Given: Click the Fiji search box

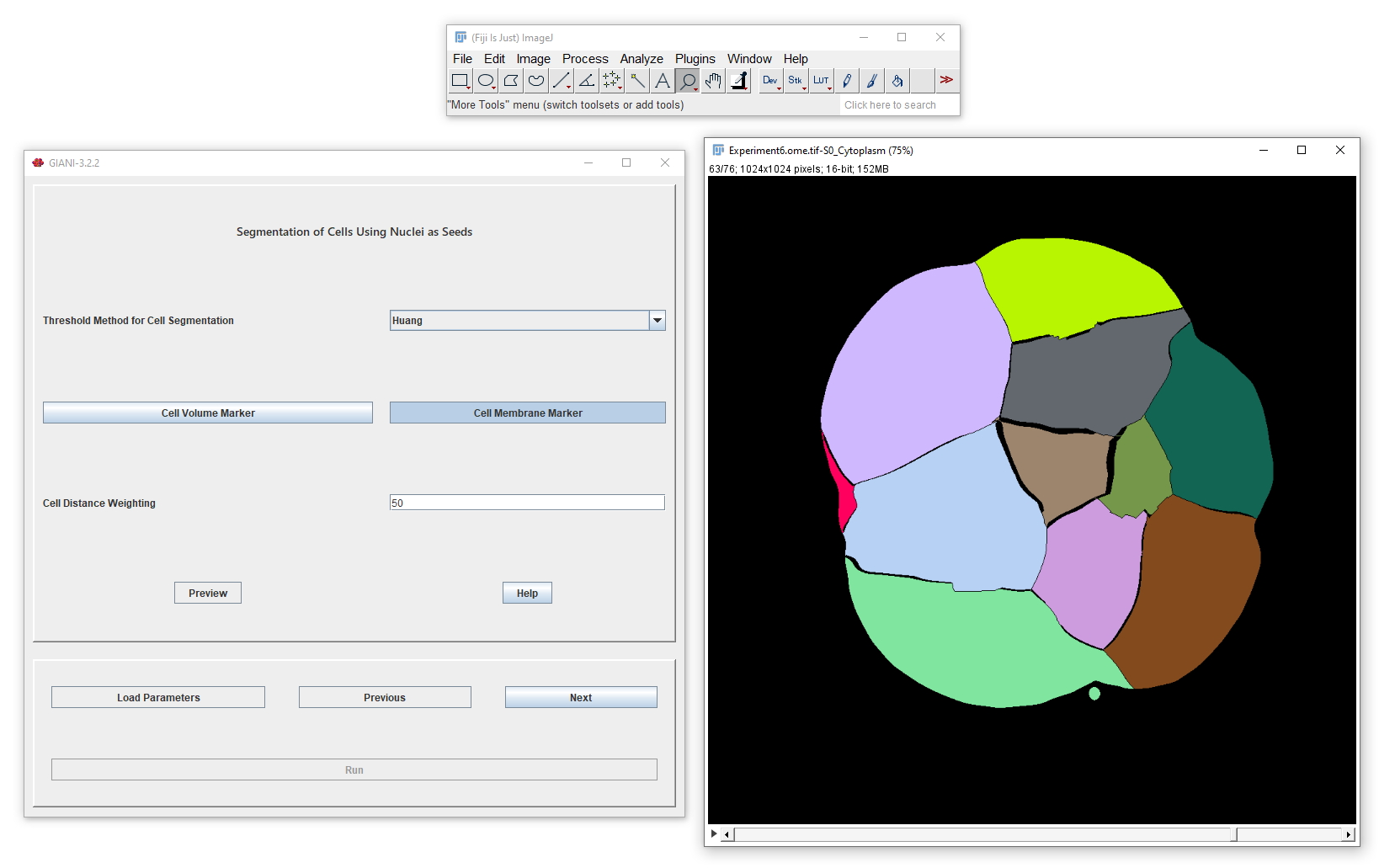Looking at the screenshot, I should pos(898,105).
